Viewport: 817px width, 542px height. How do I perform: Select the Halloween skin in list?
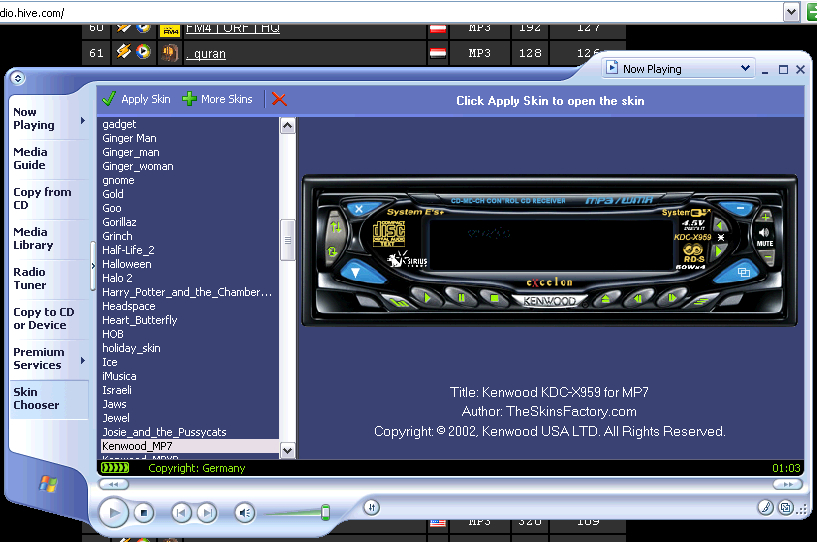click(127, 264)
